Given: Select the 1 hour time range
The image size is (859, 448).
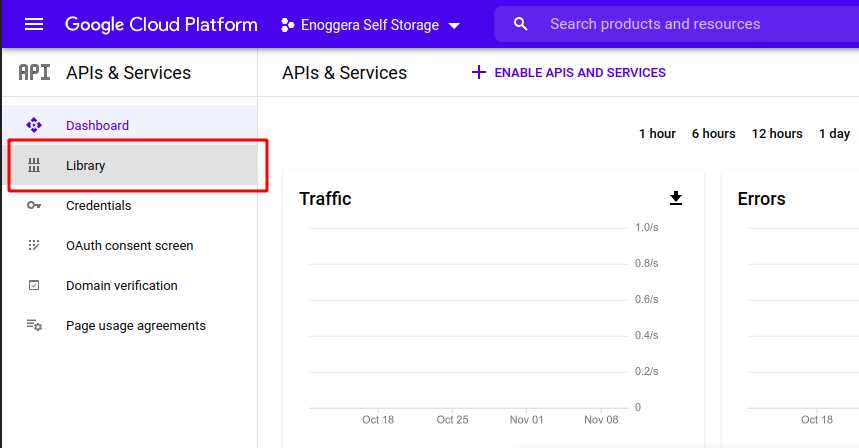Looking at the screenshot, I should [657, 134].
